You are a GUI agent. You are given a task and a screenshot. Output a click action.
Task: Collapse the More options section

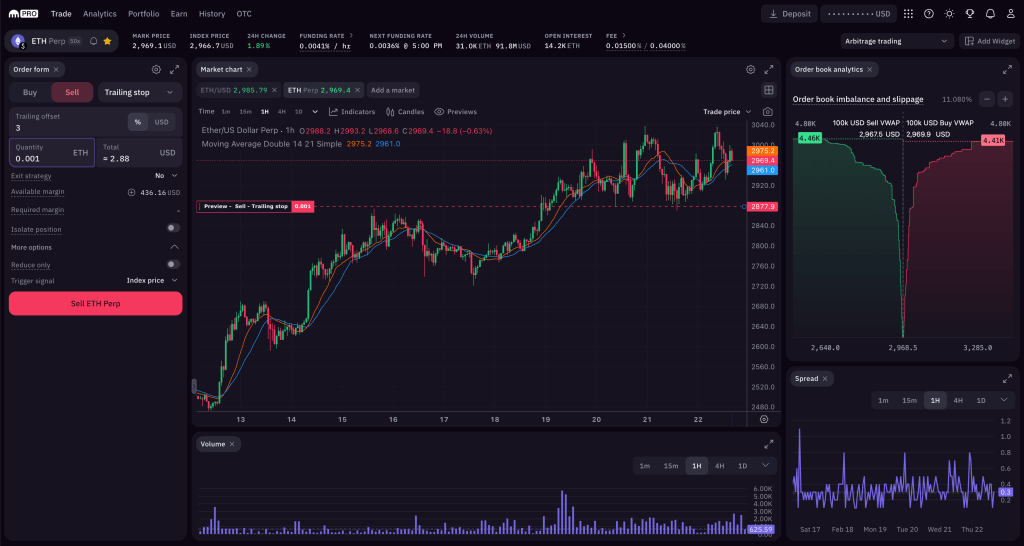(174, 247)
